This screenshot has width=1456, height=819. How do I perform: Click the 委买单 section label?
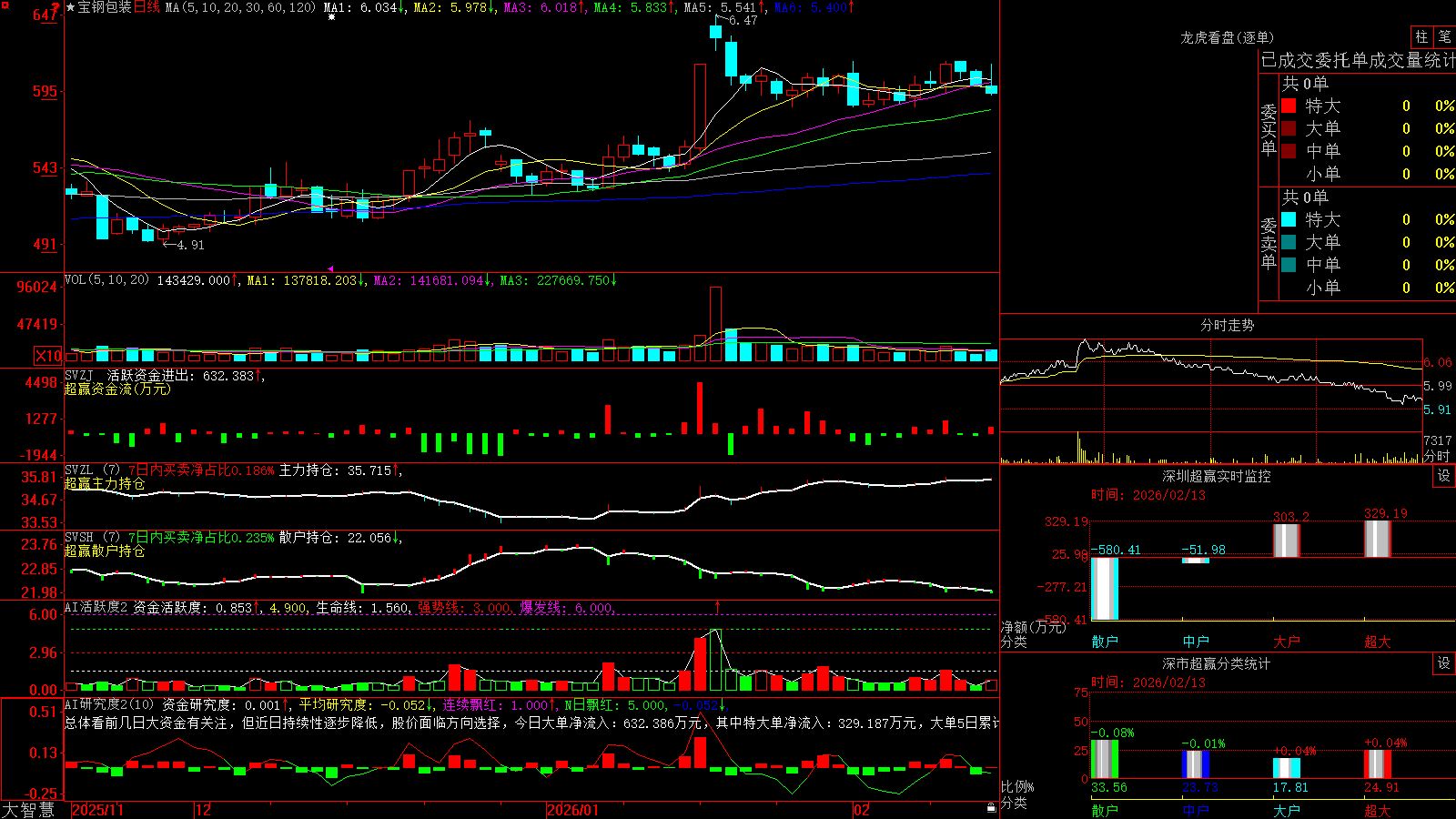(1269, 129)
